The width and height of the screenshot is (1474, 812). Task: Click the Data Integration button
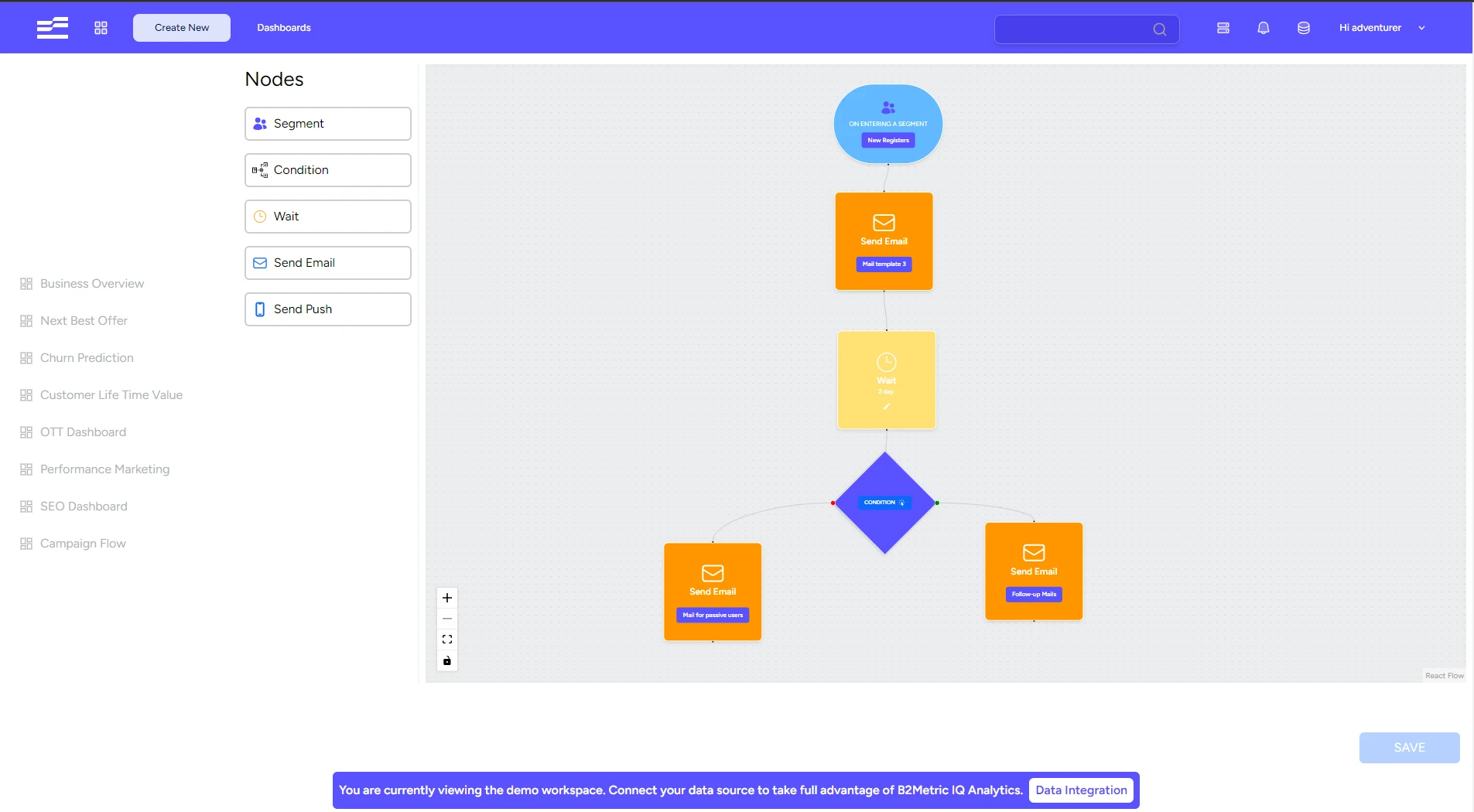pyautogui.click(x=1081, y=790)
